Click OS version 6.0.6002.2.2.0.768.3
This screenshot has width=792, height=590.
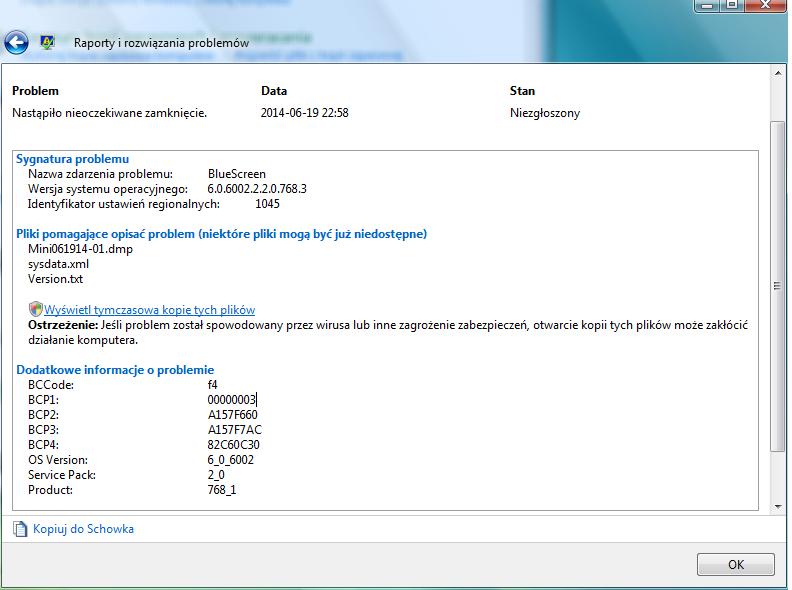point(257,189)
